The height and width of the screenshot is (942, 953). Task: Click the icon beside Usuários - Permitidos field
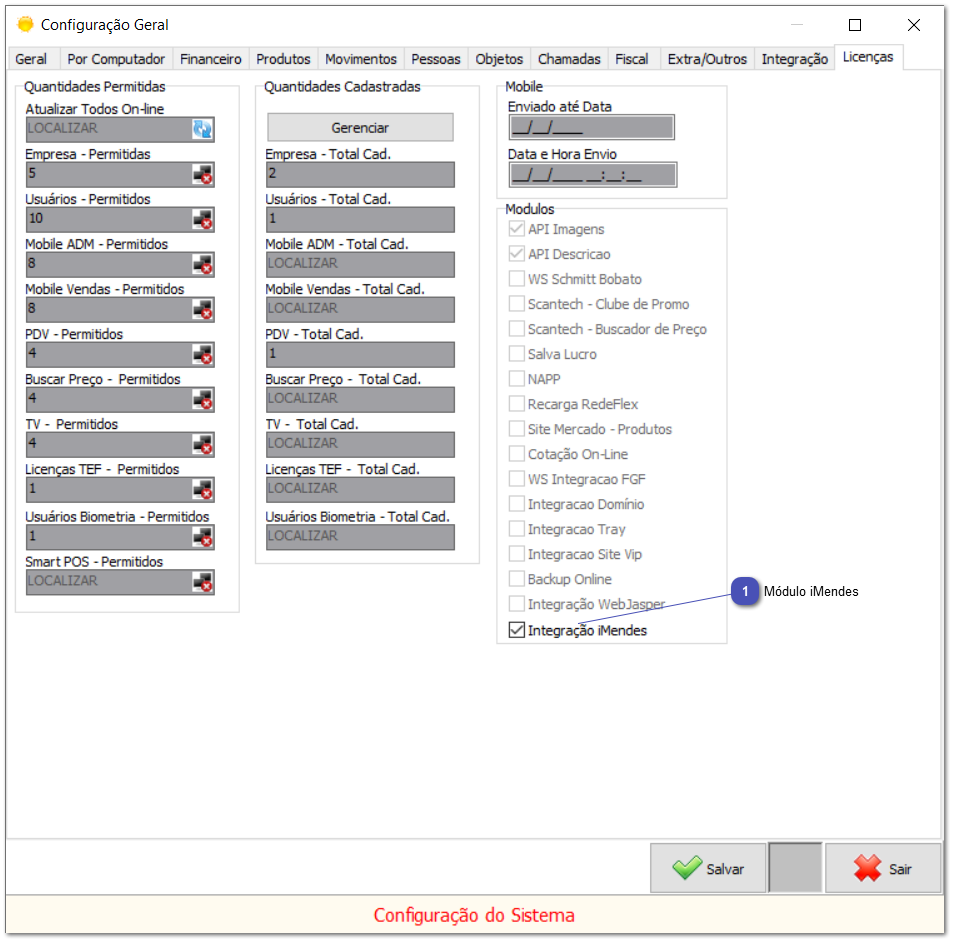tap(203, 220)
